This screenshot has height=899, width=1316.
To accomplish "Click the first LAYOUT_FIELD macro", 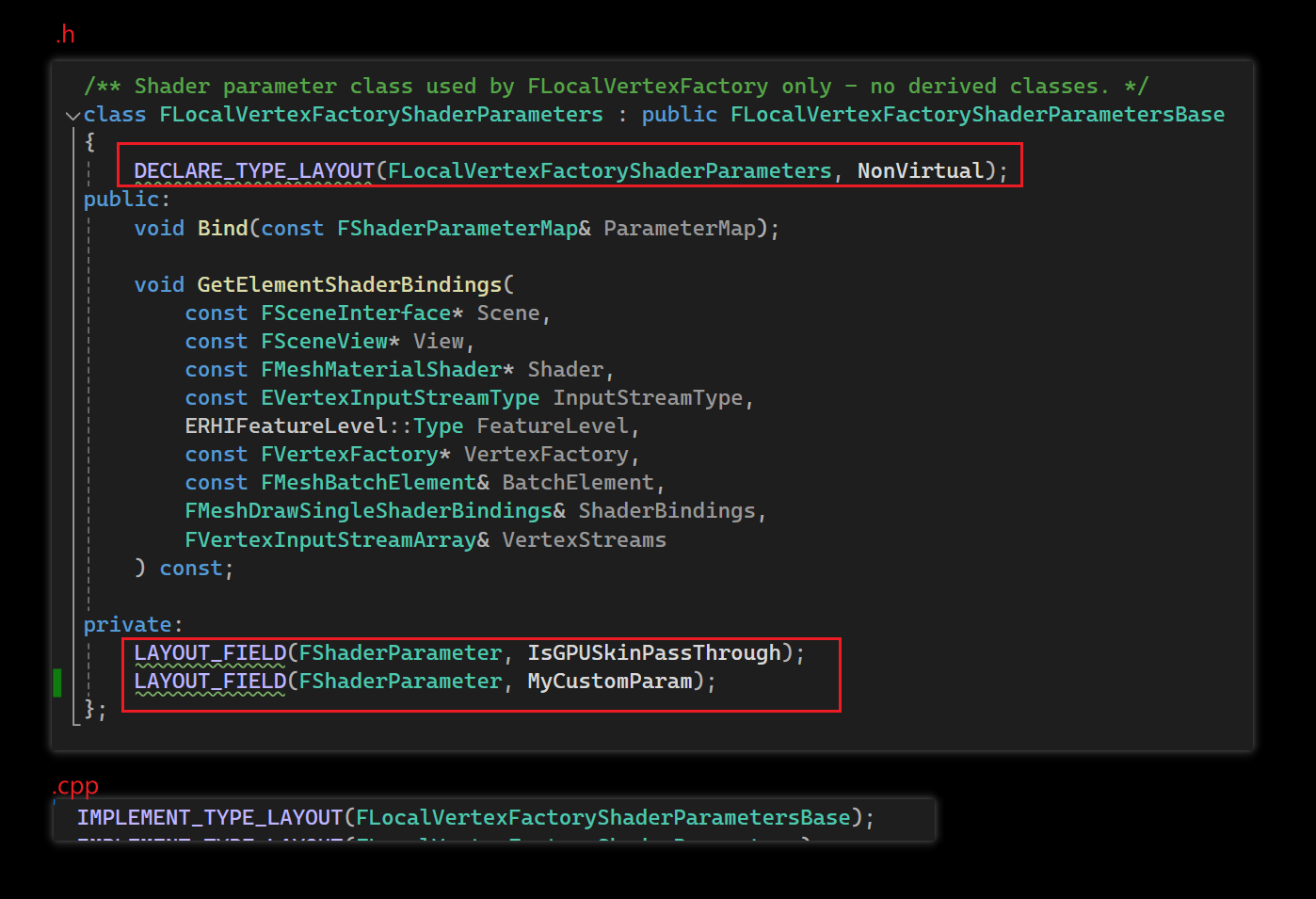I will [x=210, y=653].
